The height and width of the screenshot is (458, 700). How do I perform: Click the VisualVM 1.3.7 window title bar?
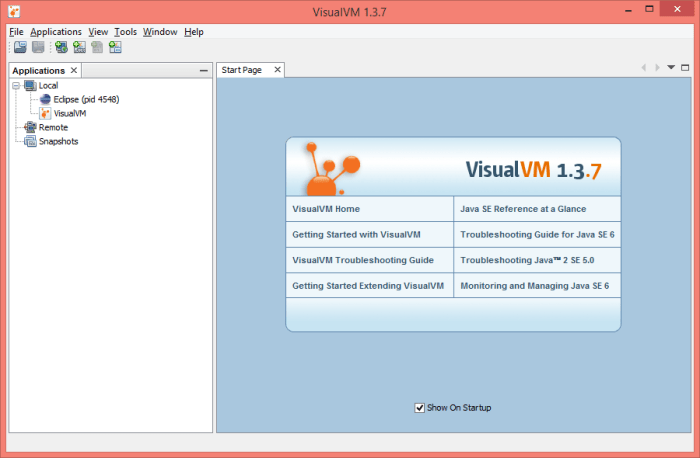click(x=350, y=12)
